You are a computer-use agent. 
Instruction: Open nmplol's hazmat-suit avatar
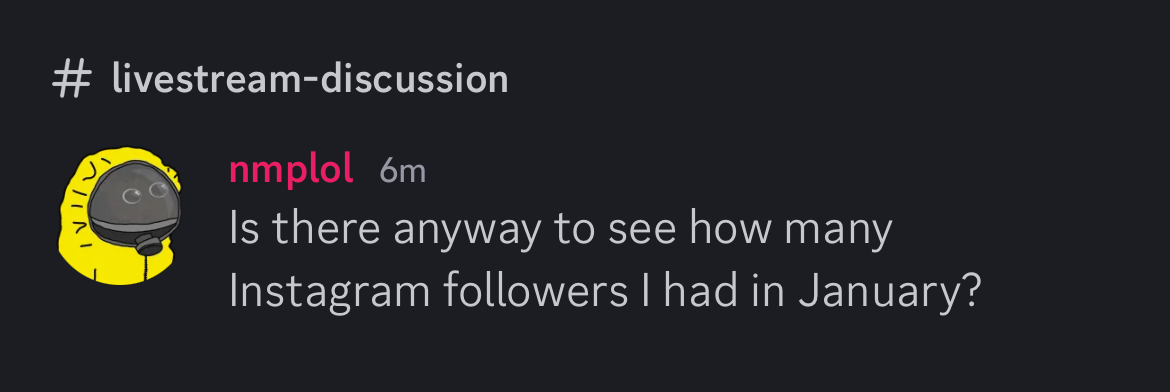point(119,215)
